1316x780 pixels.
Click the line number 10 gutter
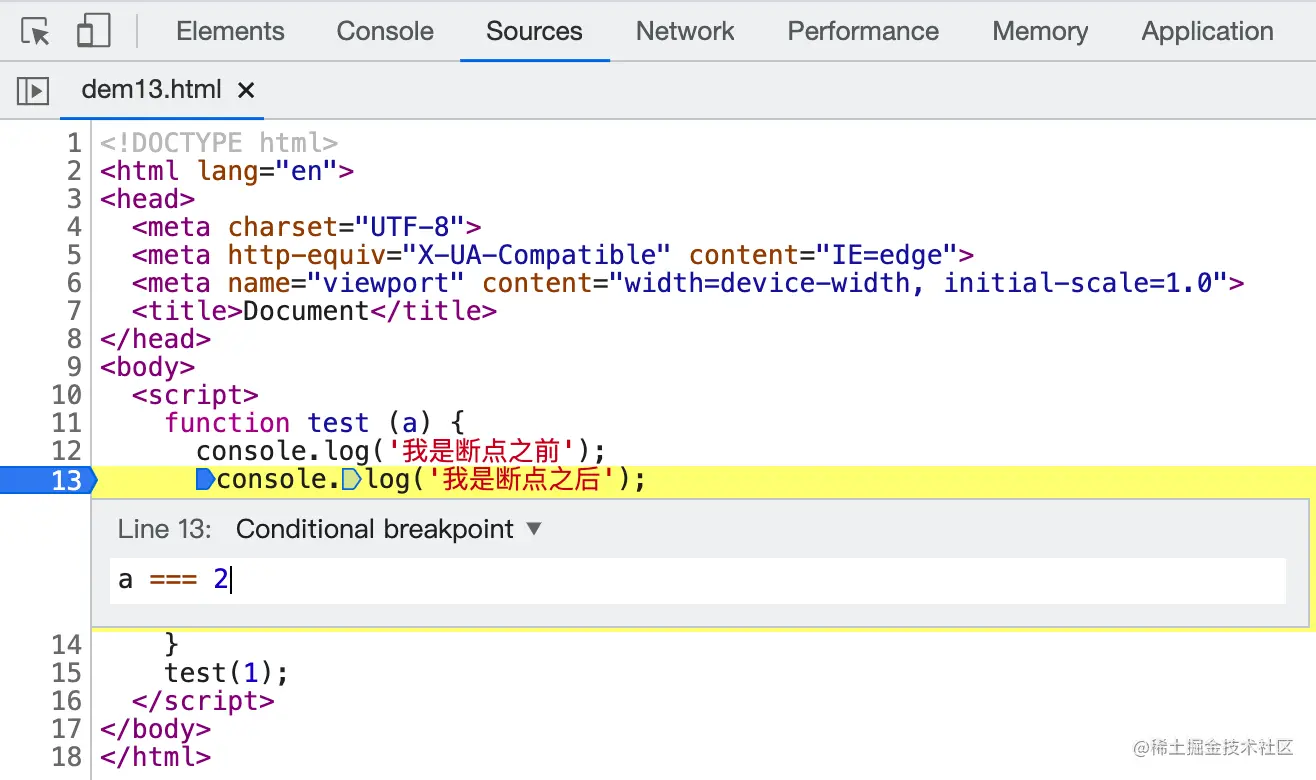[x=66, y=395]
